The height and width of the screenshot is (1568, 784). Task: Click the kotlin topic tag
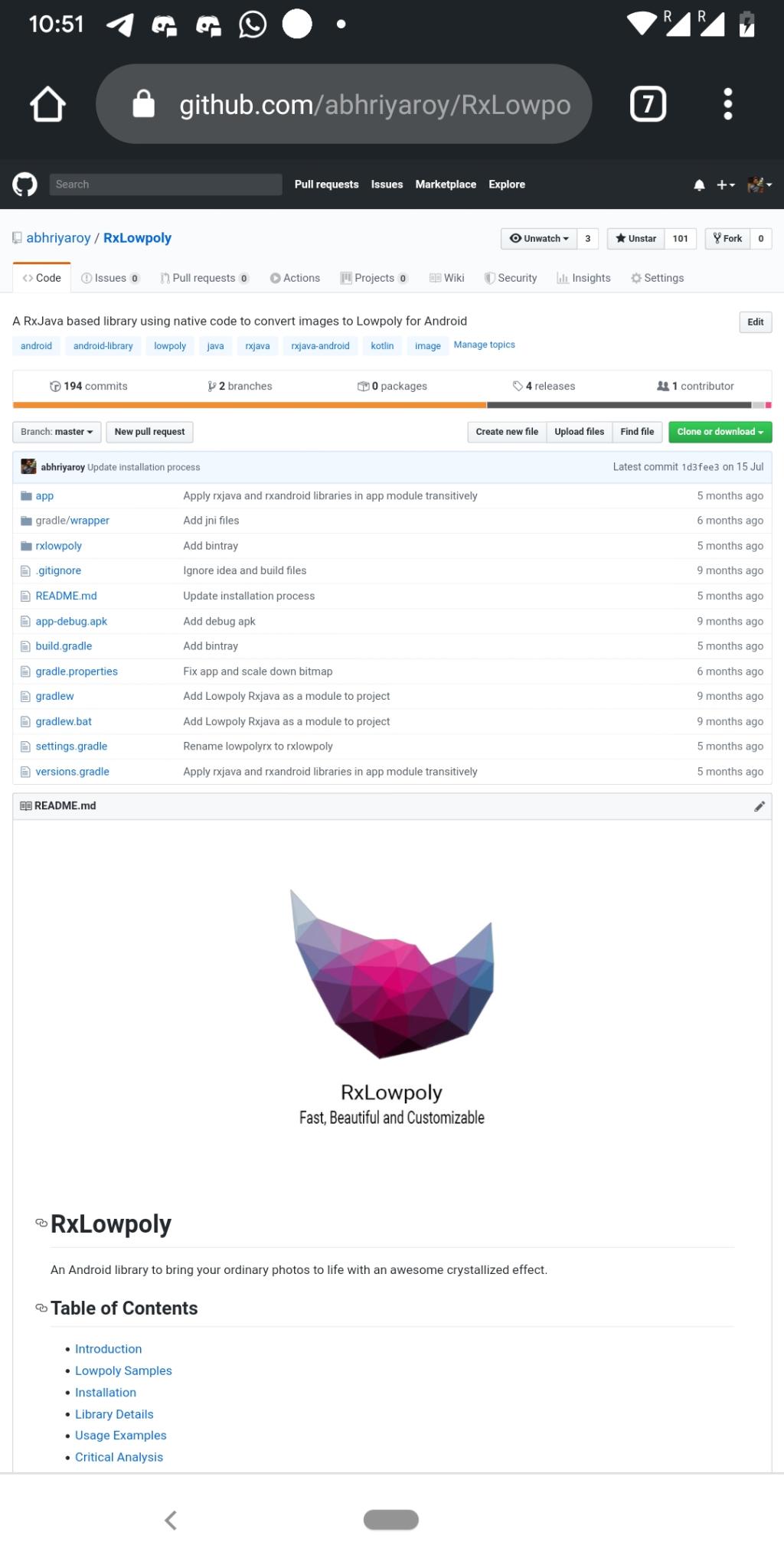point(382,346)
